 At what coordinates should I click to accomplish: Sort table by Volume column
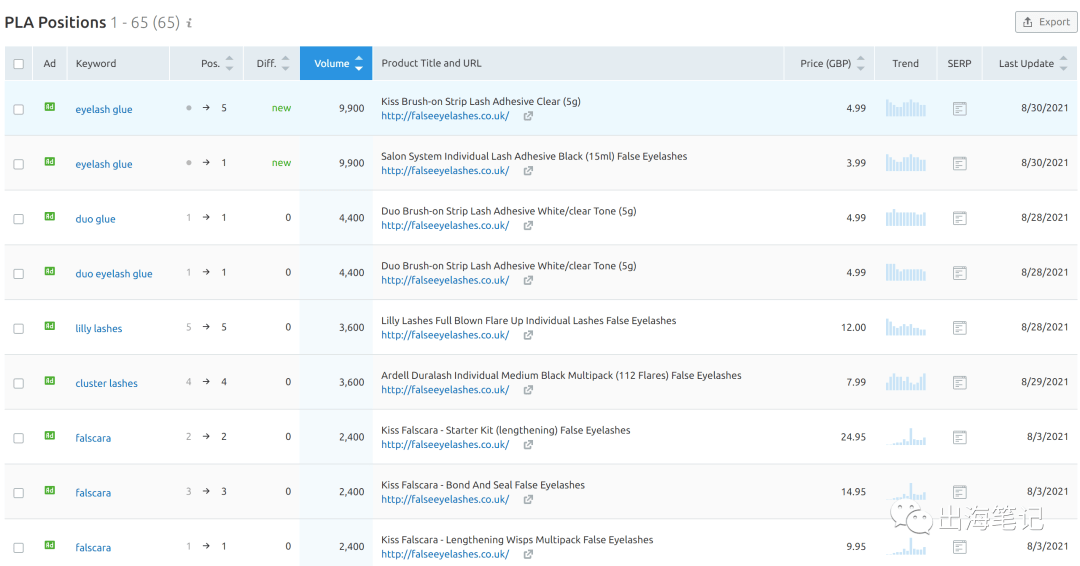[336, 63]
